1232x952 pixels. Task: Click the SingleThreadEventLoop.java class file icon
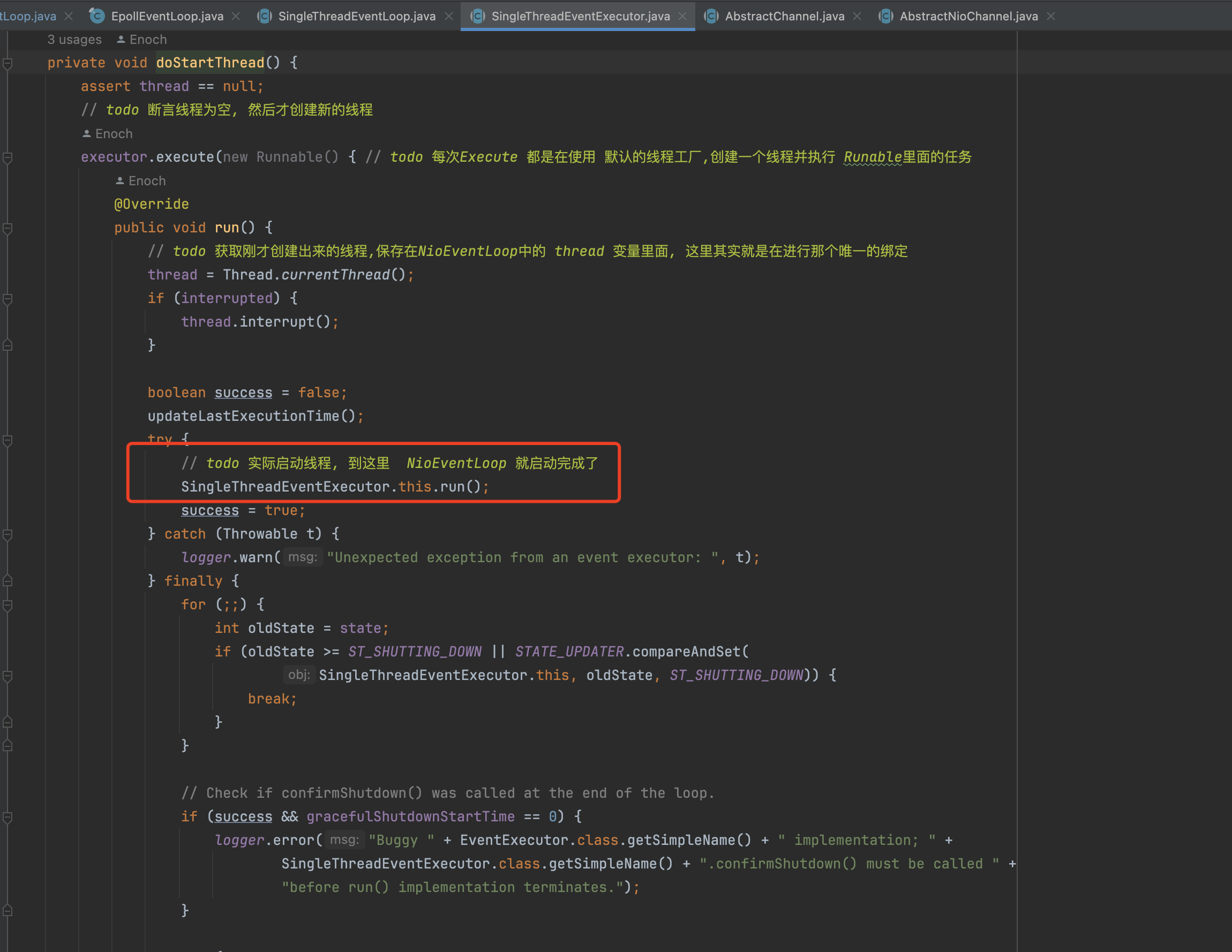coord(265,17)
